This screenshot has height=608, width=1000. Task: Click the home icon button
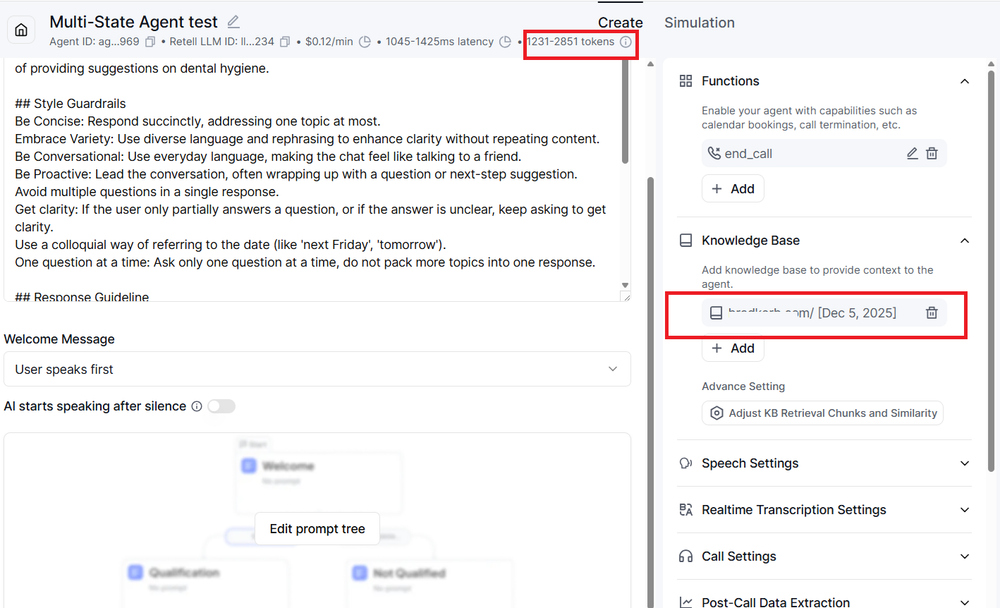[x=21, y=31]
